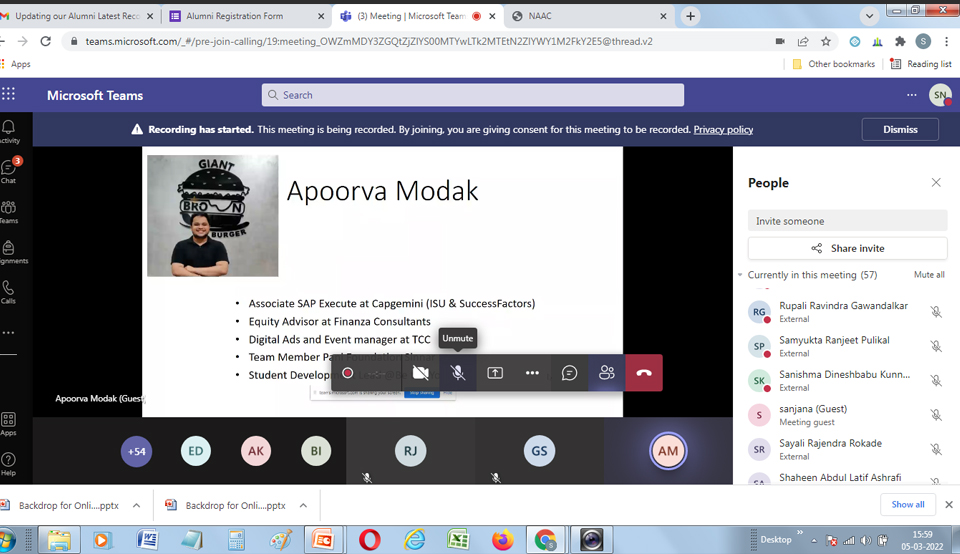Open the Teams app launcher grid

pyautogui.click(x=9, y=94)
